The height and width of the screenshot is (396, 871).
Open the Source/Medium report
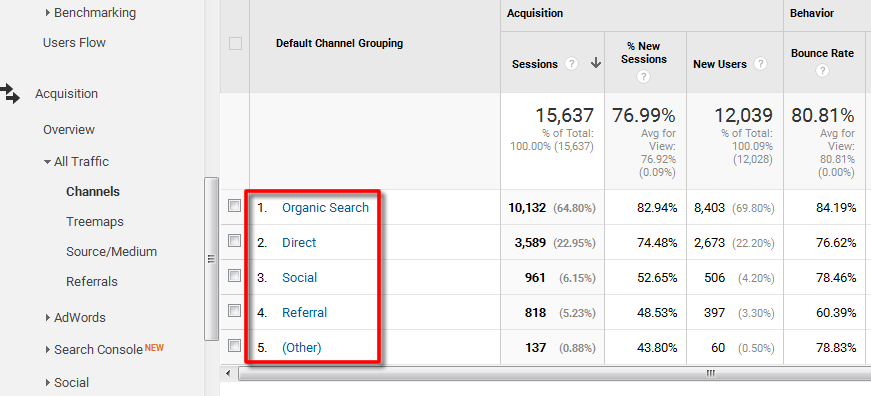(x=111, y=252)
